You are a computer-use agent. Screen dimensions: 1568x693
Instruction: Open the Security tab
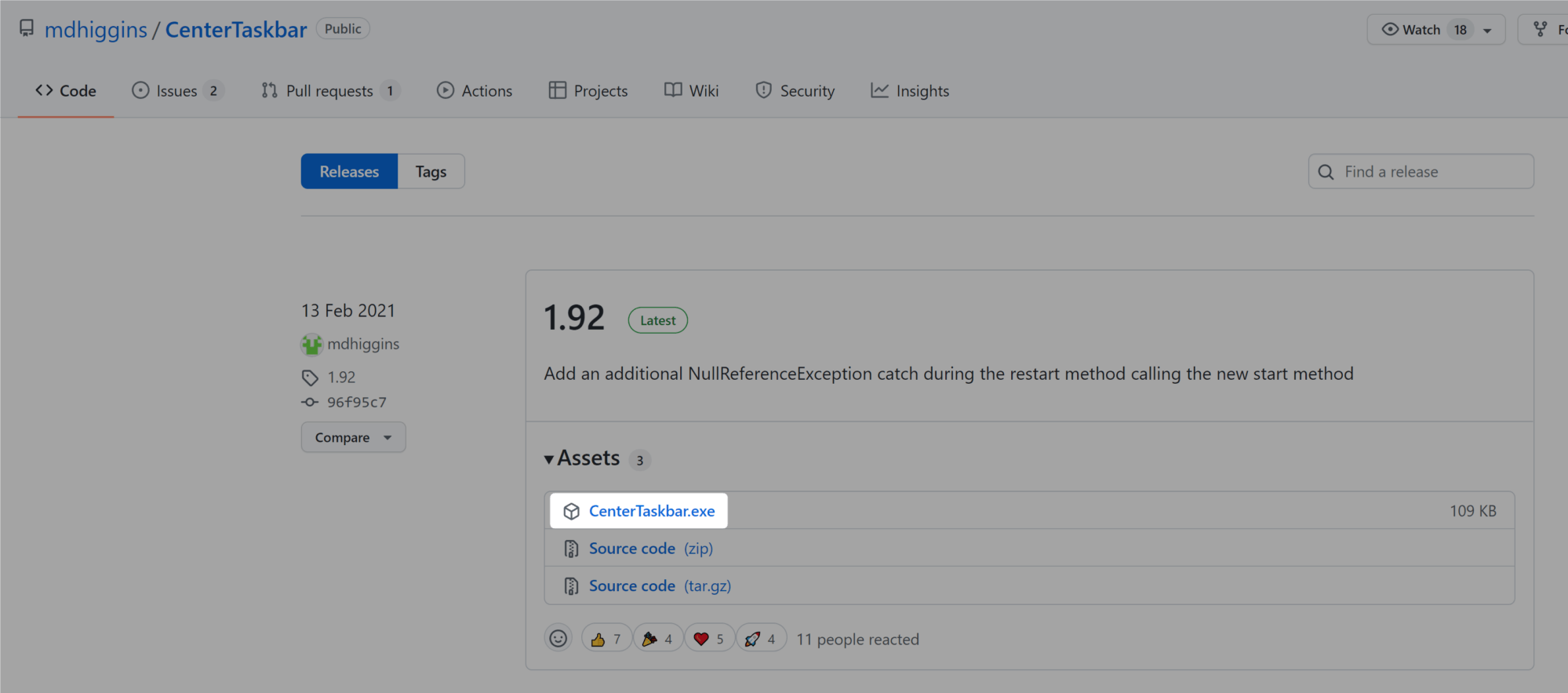click(x=795, y=91)
